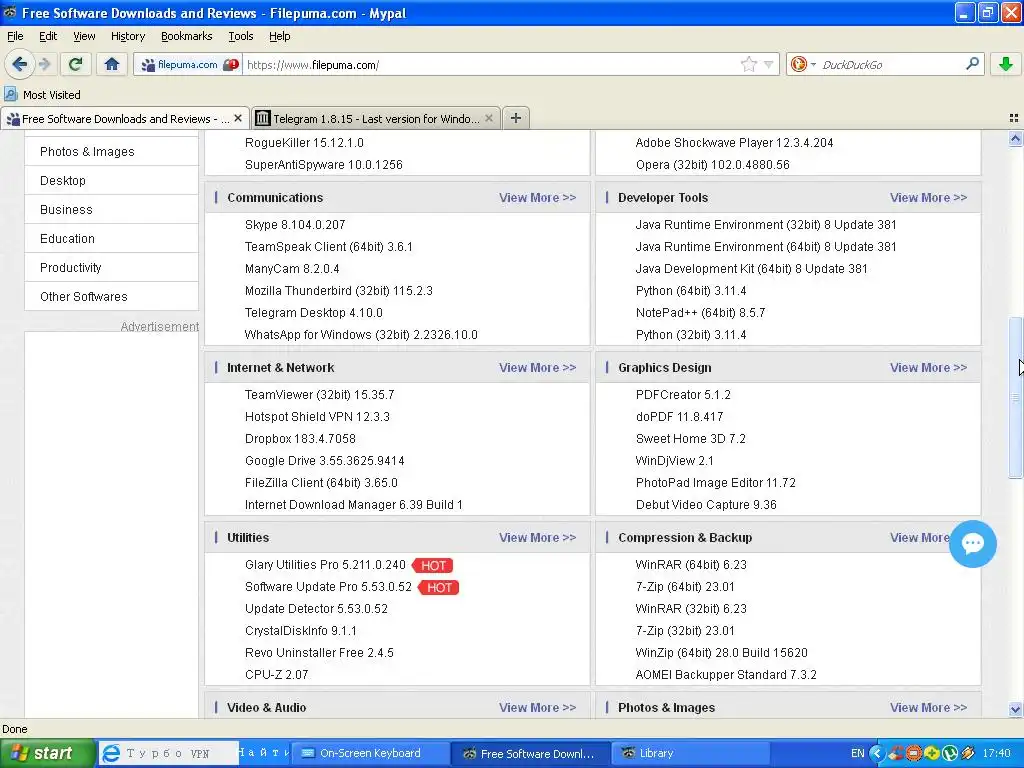Image resolution: width=1024 pixels, height=768 pixels.
Task: Click the search magnifier icon
Action: coord(972,64)
